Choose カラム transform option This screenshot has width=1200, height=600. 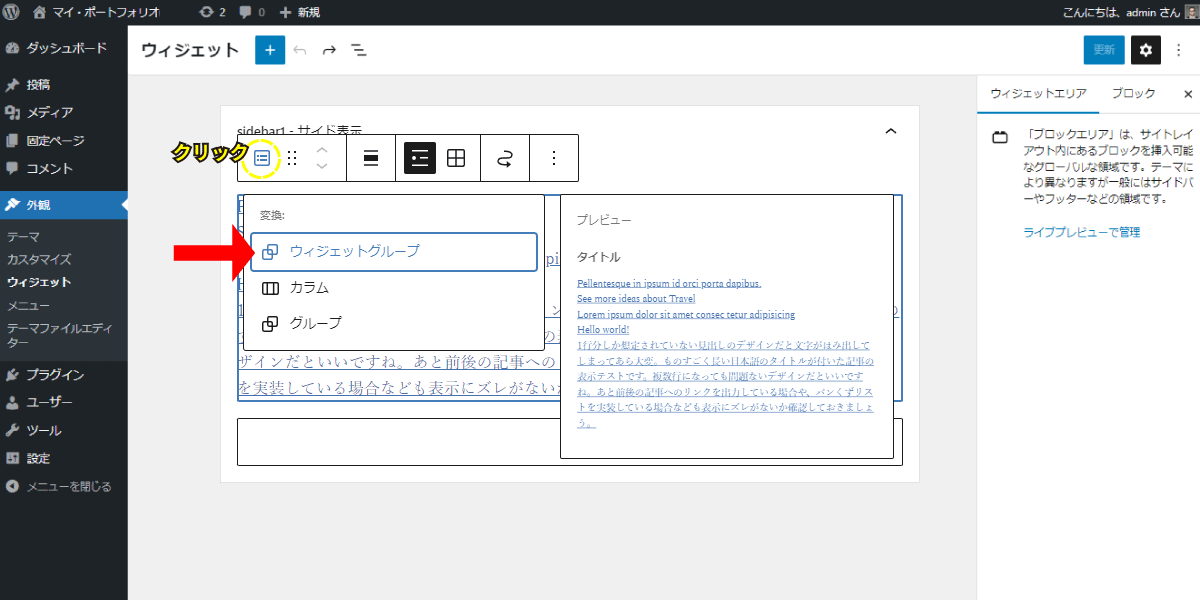point(394,288)
